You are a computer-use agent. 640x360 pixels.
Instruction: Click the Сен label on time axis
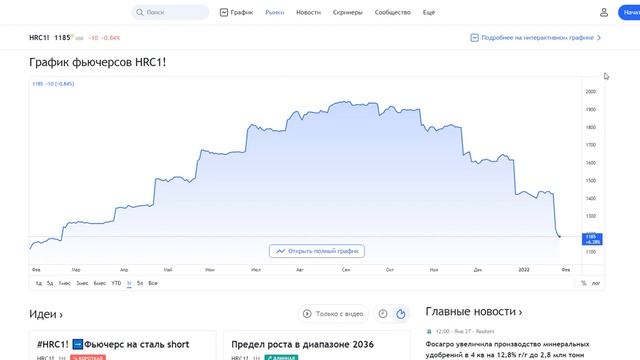pyautogui.click(x=346, y=269)
